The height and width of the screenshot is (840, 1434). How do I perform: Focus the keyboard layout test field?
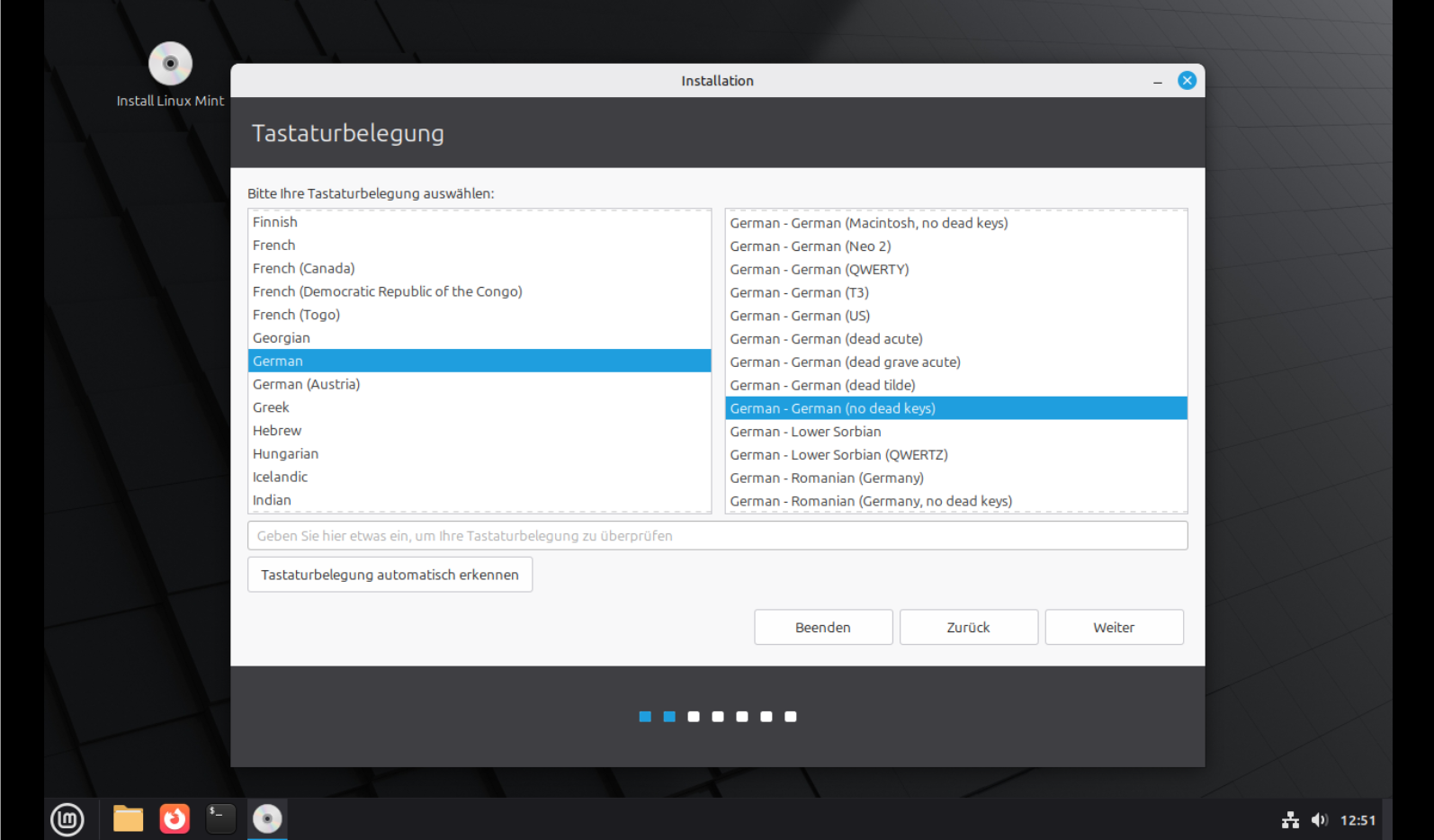[x=717, y=536]
